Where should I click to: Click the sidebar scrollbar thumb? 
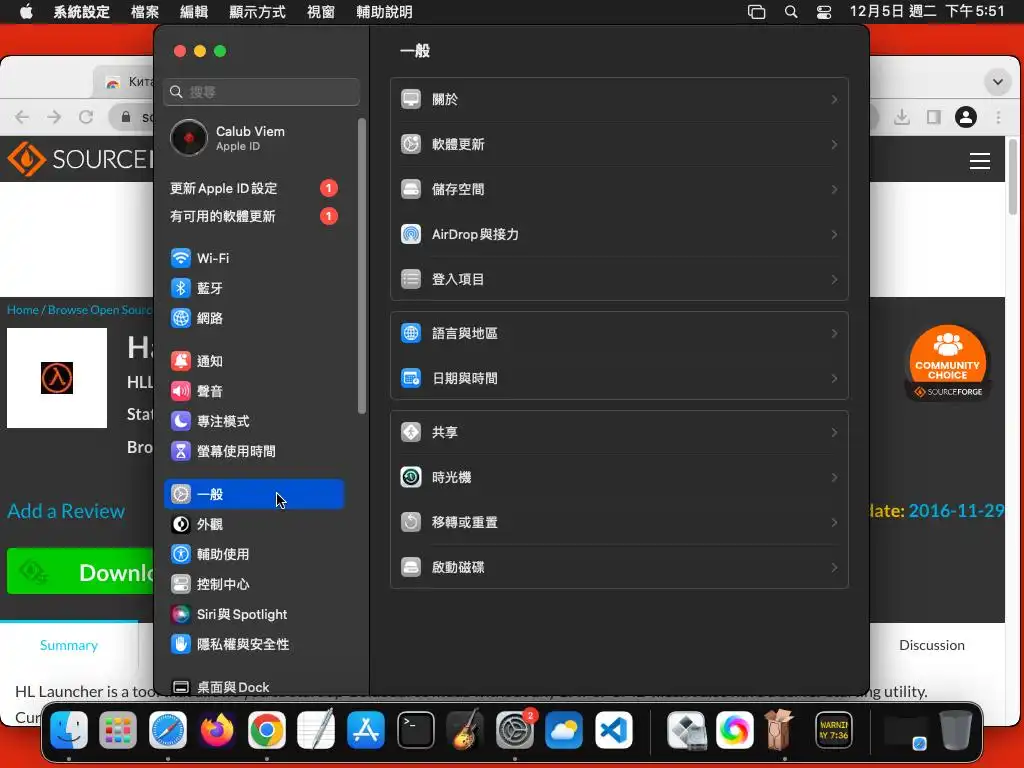click(x=362, y=266)
